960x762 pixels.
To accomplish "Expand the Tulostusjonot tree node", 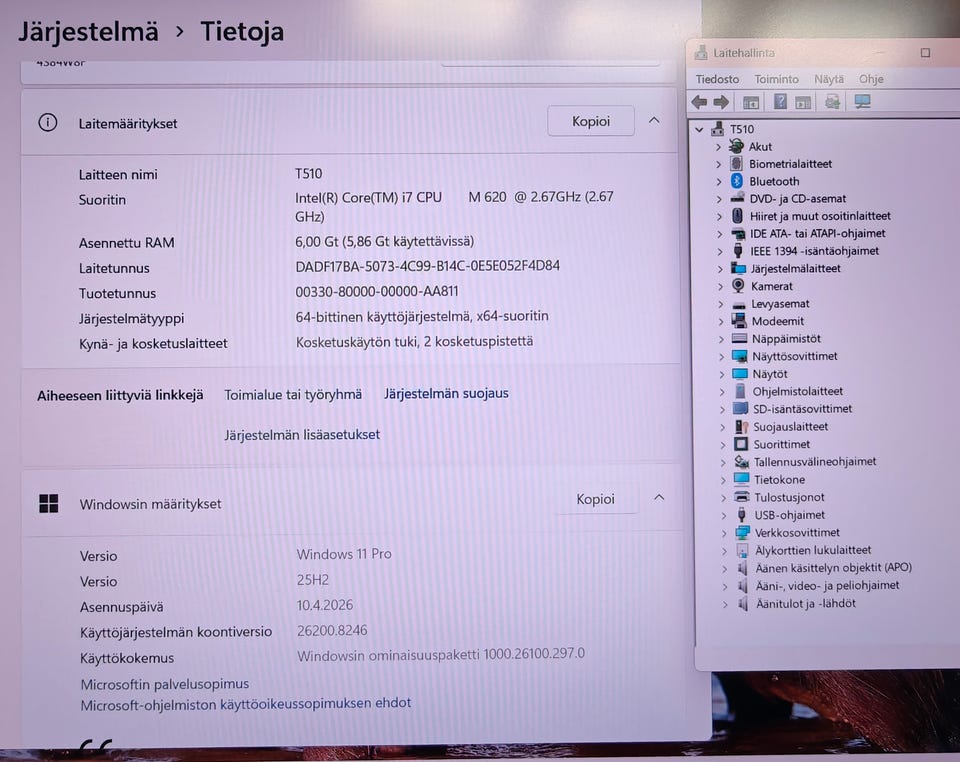I will 724,498.
